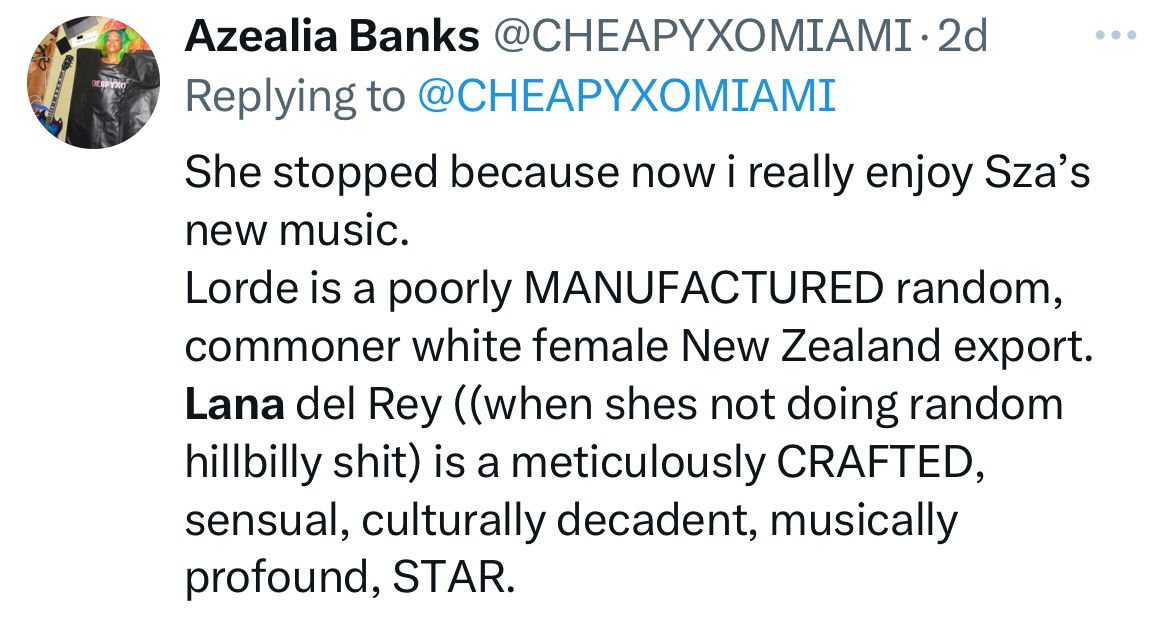Open the three-dot more options menu

[1116, 35]
